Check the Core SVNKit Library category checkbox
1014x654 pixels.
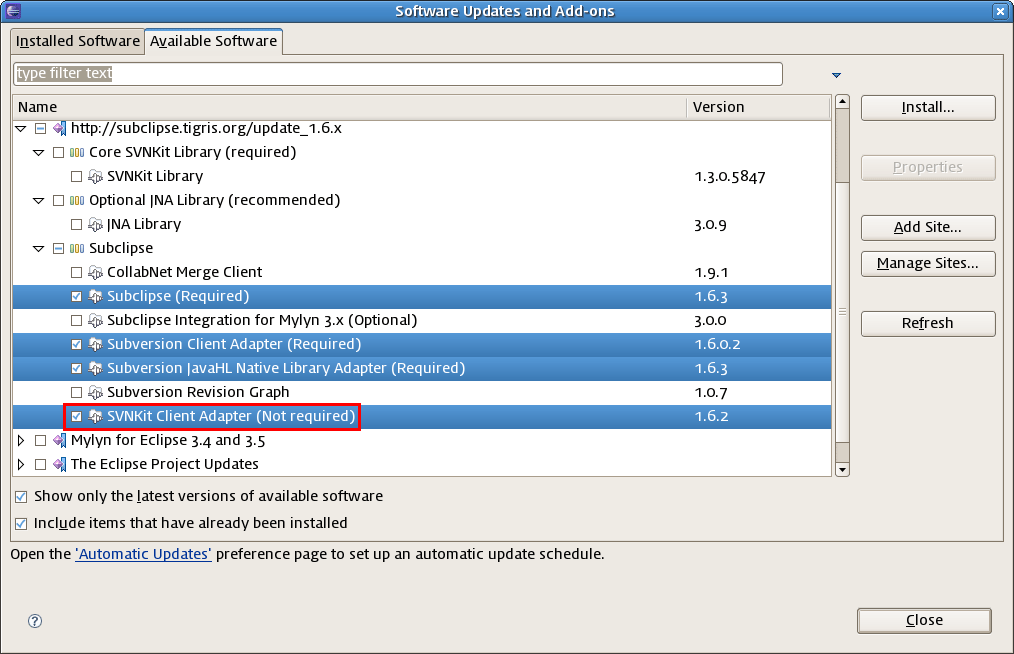click(x=58, y=153)
